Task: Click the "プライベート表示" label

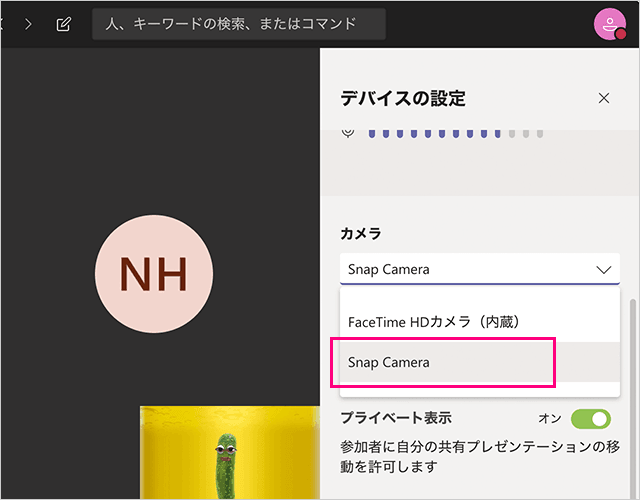Action: click(x=396, y=418)
